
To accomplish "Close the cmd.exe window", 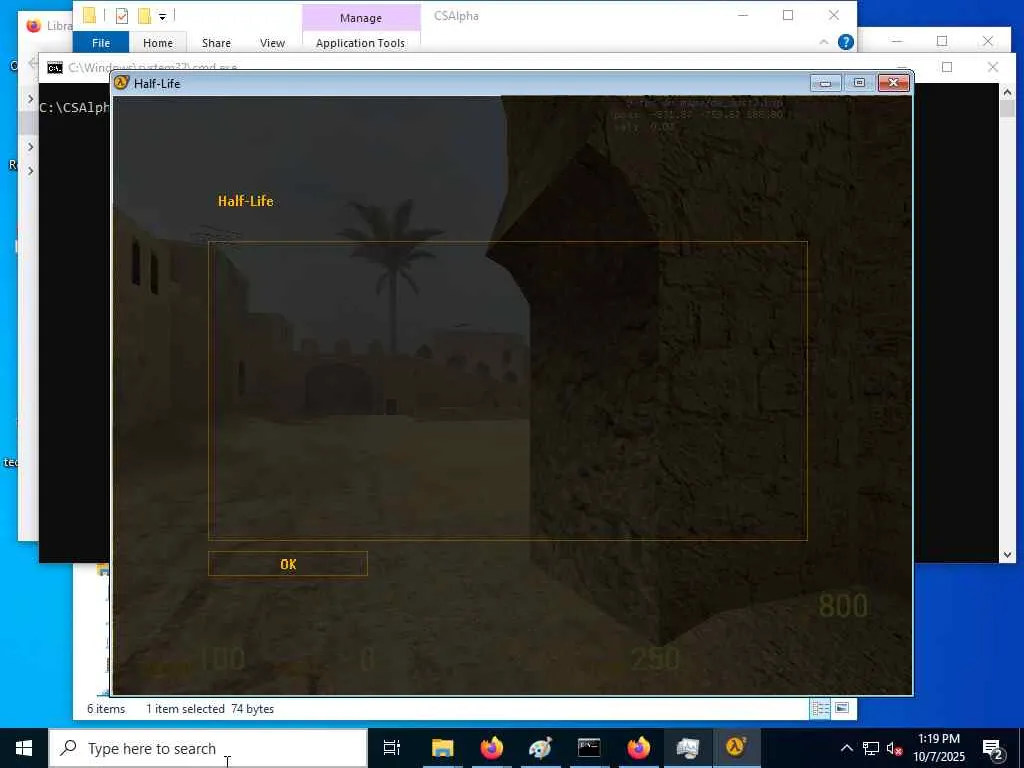I will (993, 67).
